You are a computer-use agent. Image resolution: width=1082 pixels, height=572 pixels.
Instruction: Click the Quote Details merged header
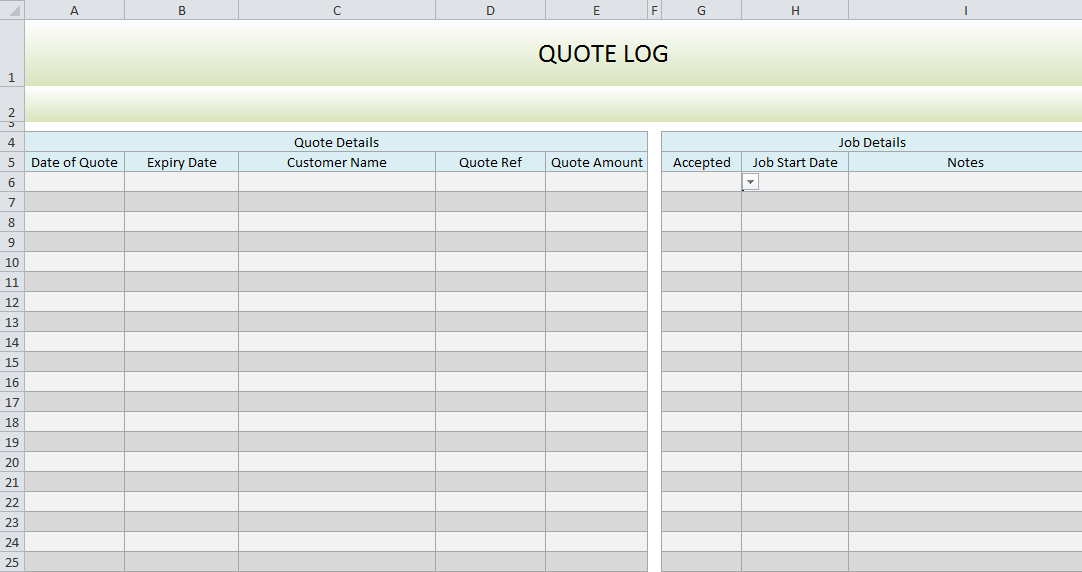336,142
